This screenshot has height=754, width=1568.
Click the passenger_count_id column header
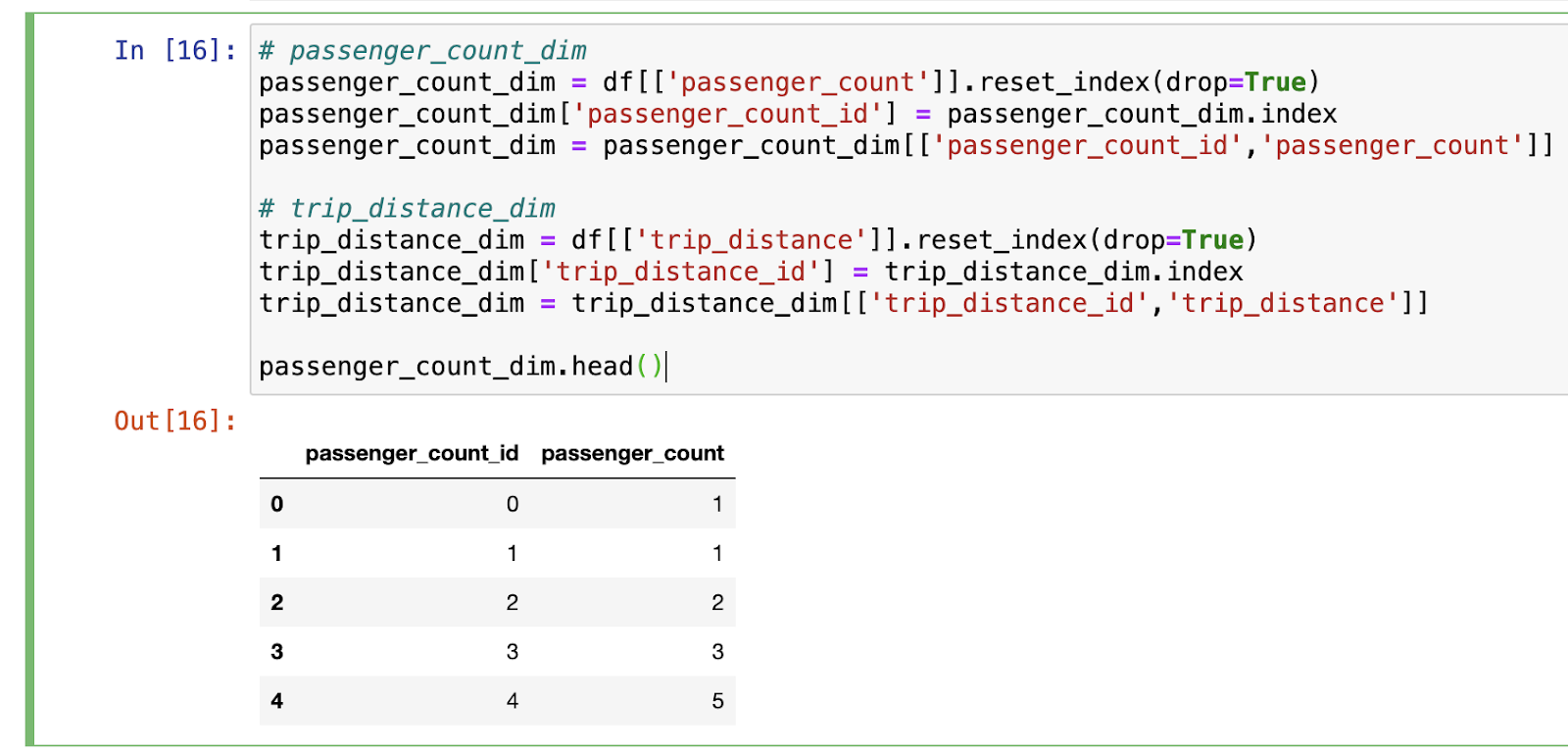click(x=412, y=454)
